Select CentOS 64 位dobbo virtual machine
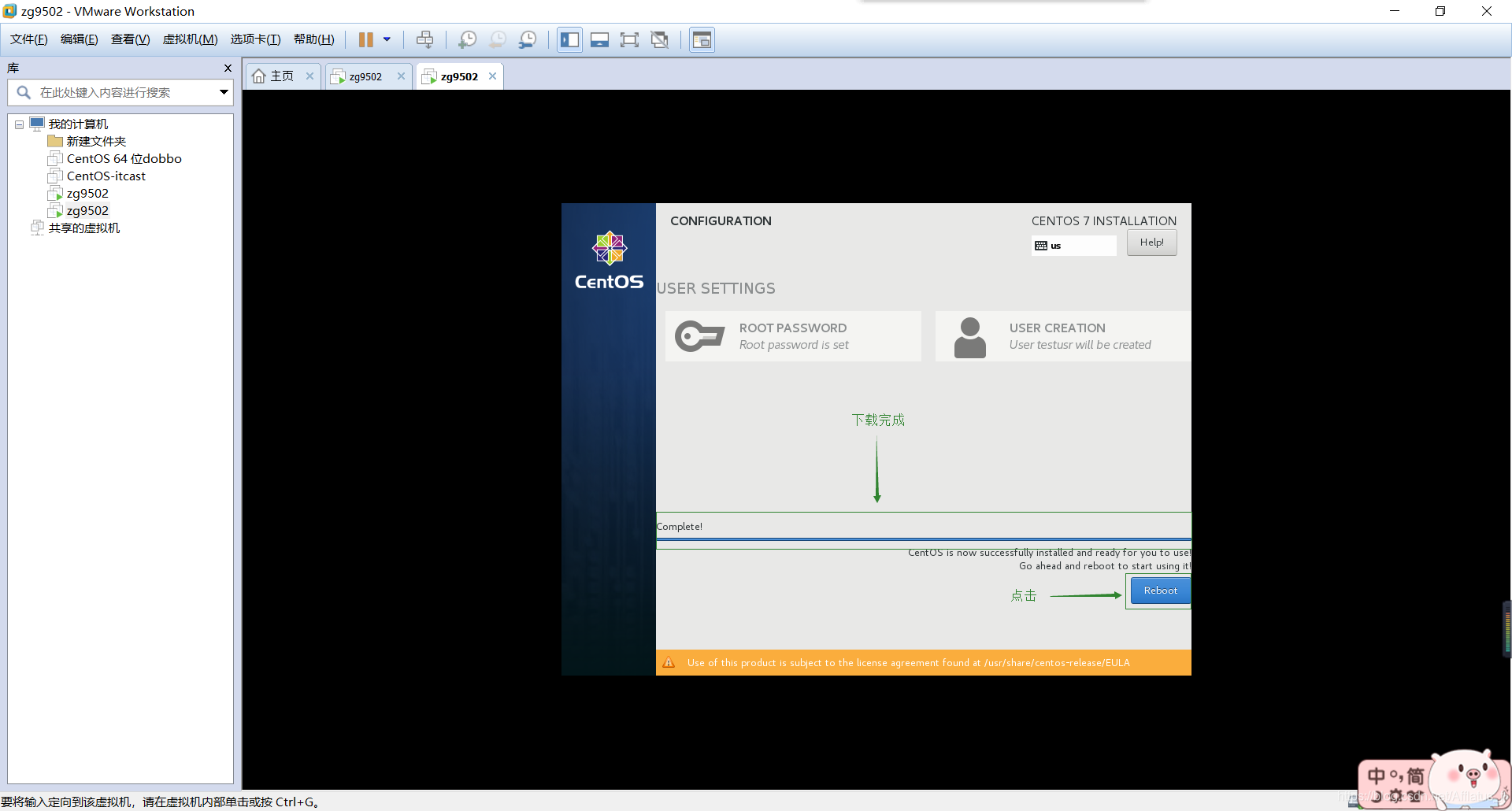Screen dimensions: 1512x811 click(124, 159)
